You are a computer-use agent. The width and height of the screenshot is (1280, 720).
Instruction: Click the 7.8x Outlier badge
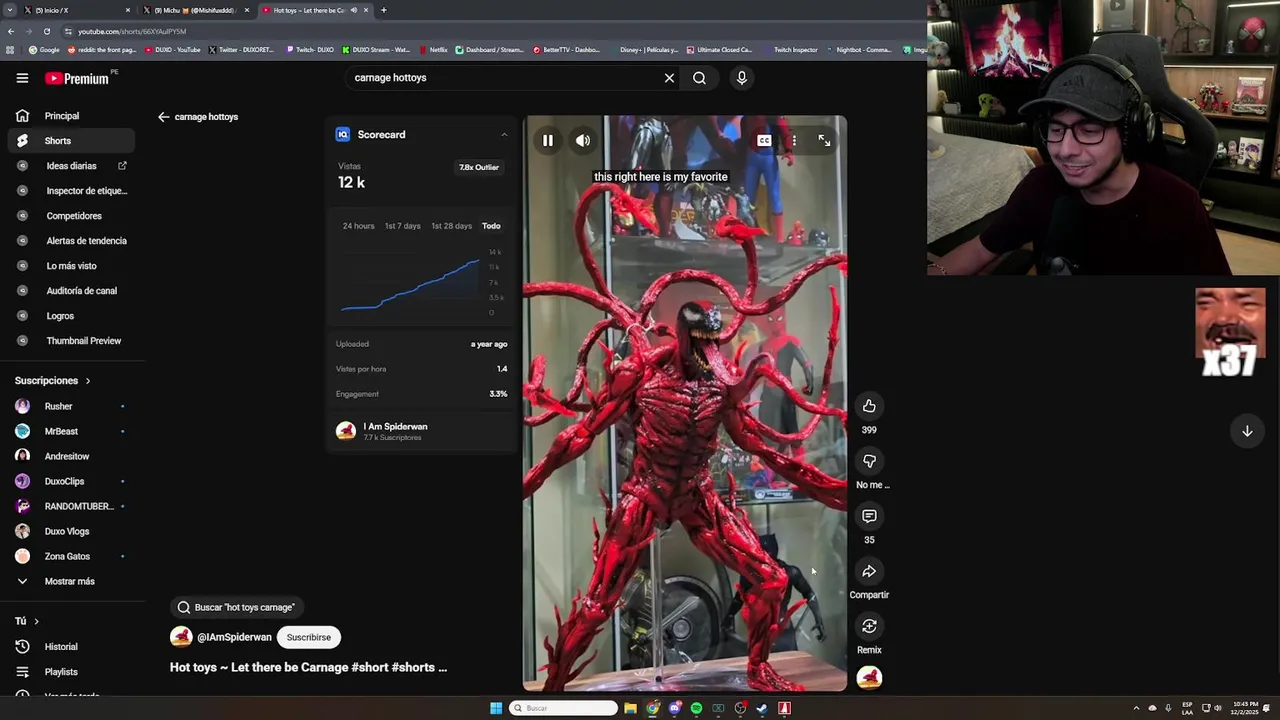point(479,167)
